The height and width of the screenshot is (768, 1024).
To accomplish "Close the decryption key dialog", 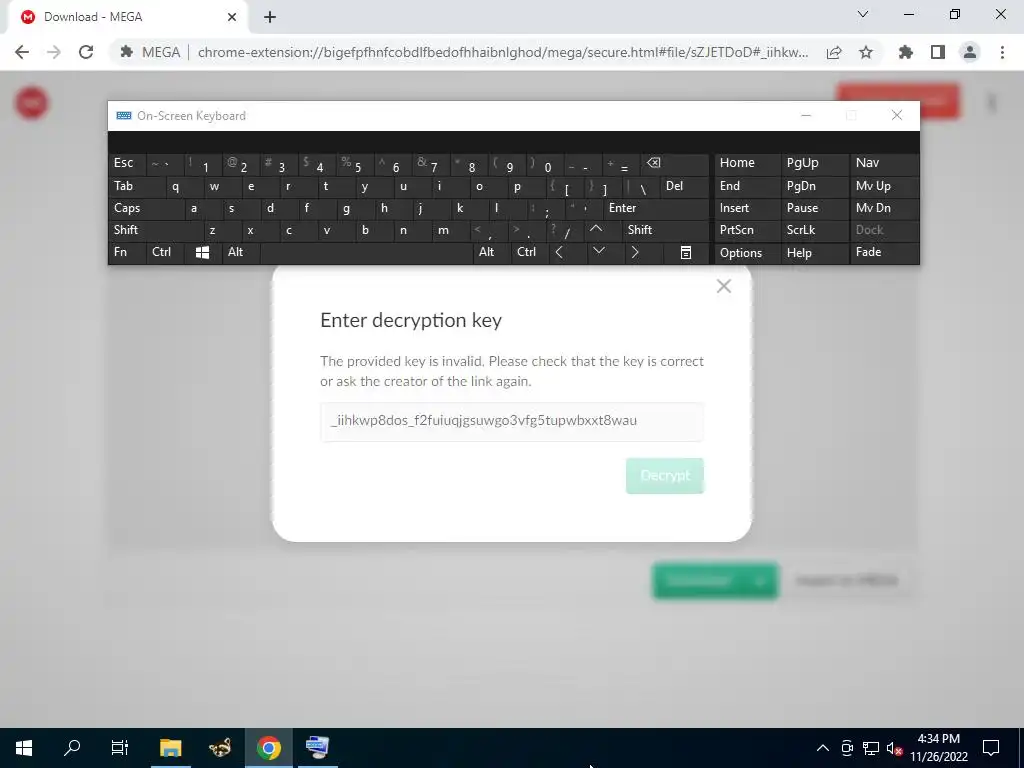I will tap(723, 286).
